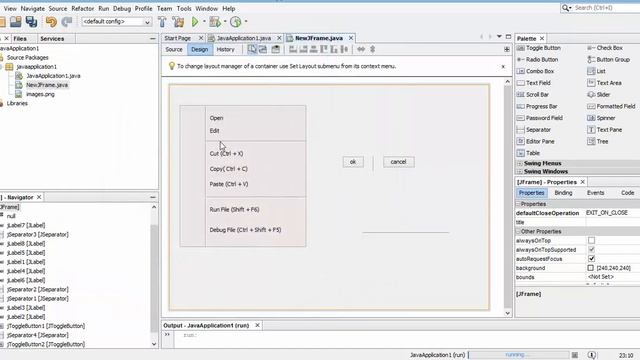Toggle the alwaysOnTop checkbox
Viewport: 640px width, 360px height.
[591, 240]
